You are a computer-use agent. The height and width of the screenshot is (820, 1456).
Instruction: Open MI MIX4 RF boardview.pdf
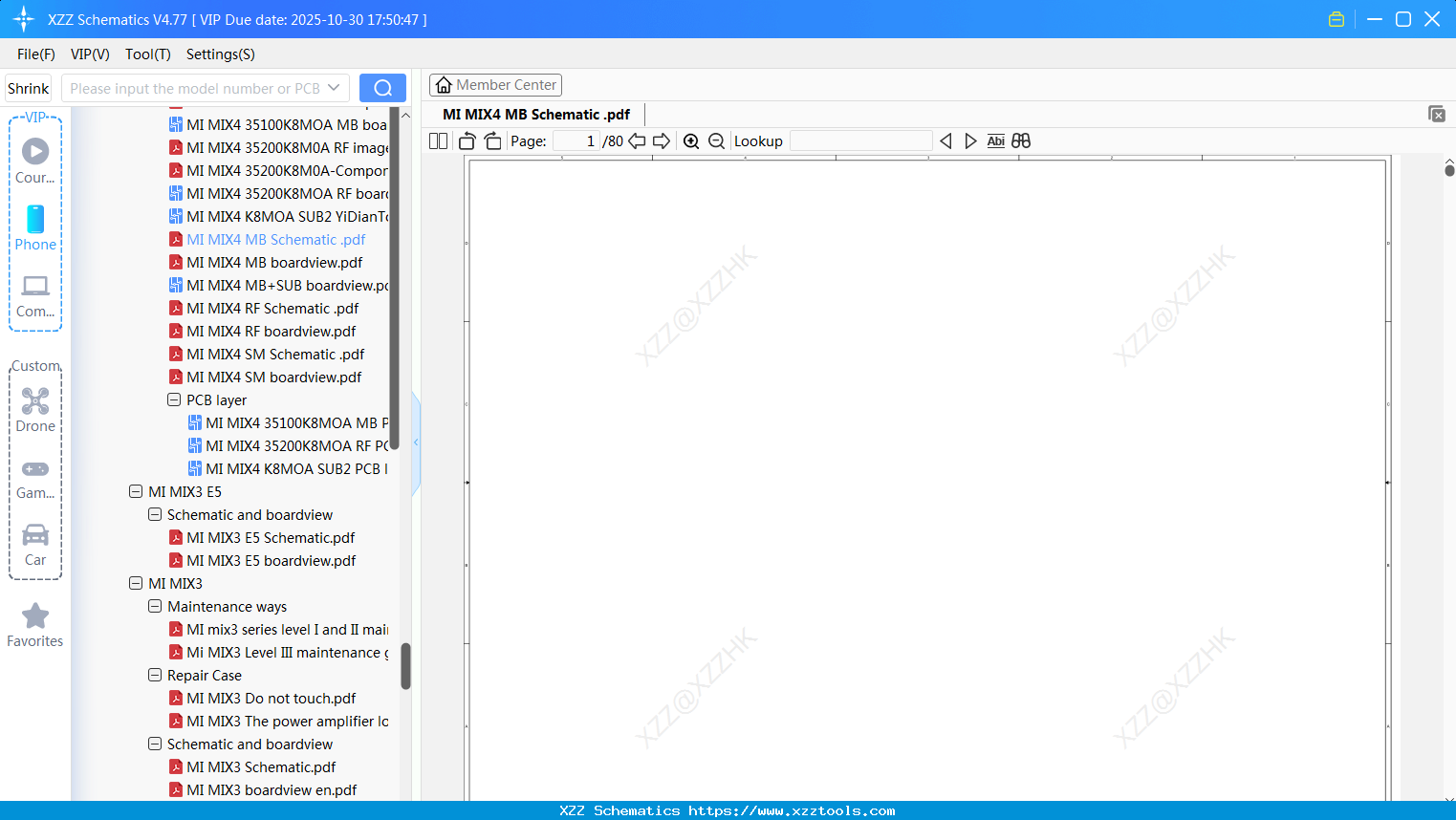[272, 331]
